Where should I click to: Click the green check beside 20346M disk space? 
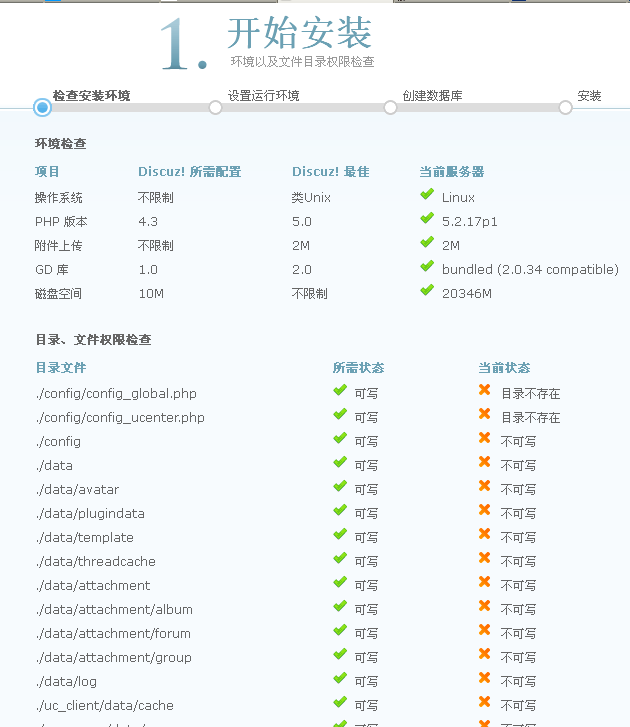427,291
